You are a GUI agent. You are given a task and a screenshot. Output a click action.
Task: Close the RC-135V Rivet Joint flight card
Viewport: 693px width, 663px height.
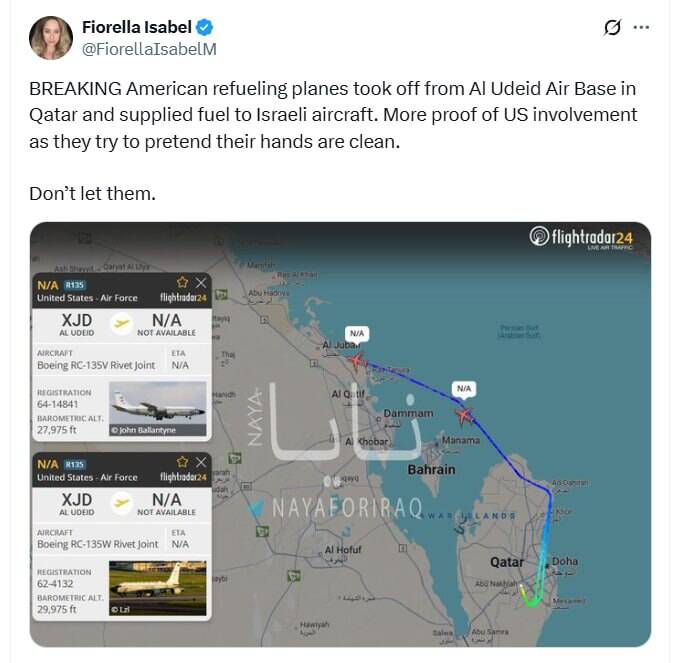(200, 283)
